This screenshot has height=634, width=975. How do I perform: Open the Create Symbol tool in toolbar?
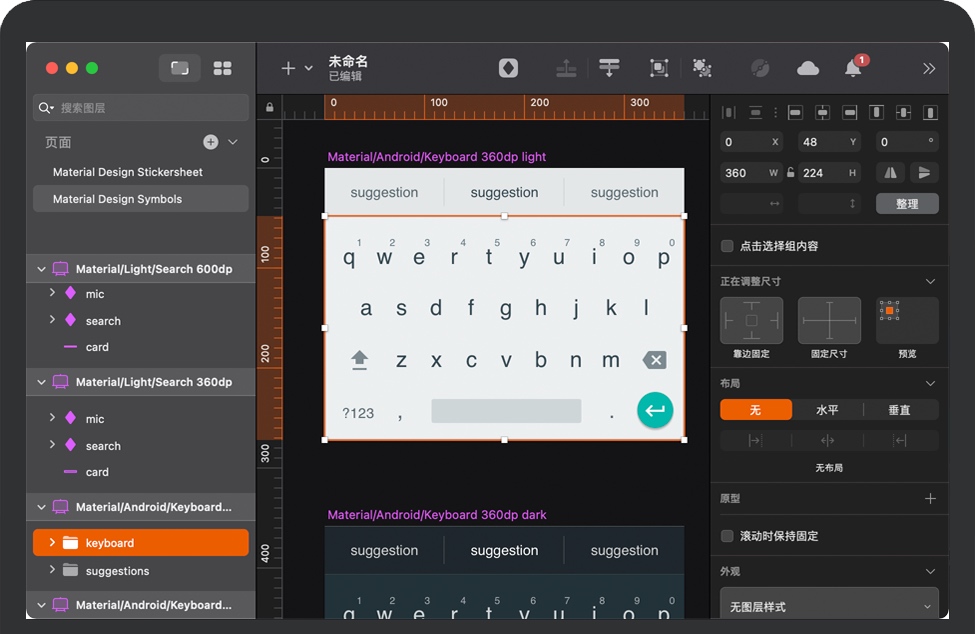509,68
